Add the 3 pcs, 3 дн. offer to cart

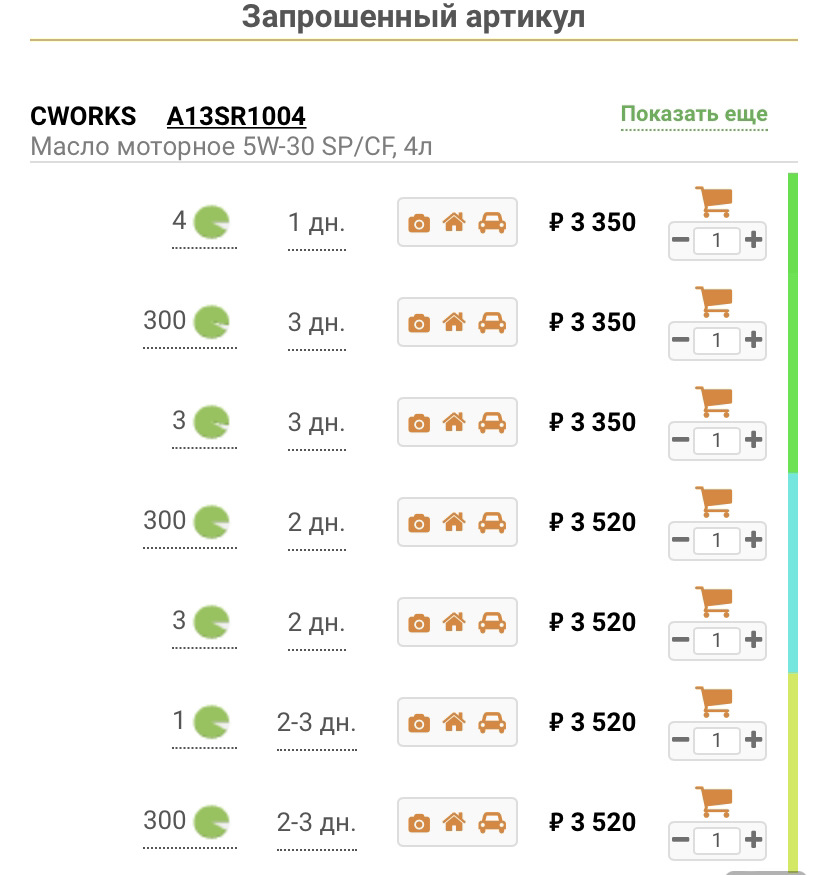click(x=716, y=401)
